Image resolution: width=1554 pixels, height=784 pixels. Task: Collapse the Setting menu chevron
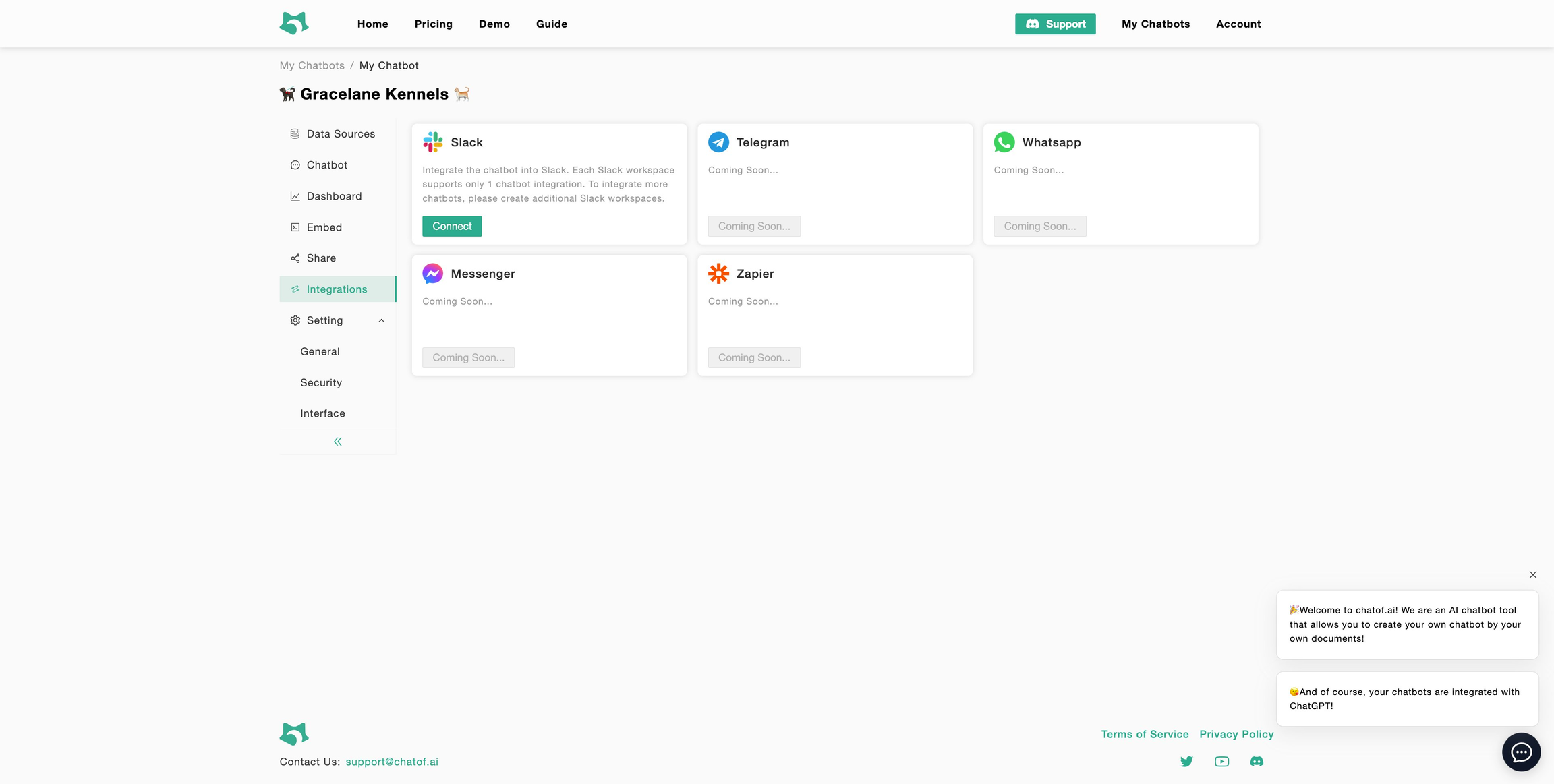(x=381, y=320)
